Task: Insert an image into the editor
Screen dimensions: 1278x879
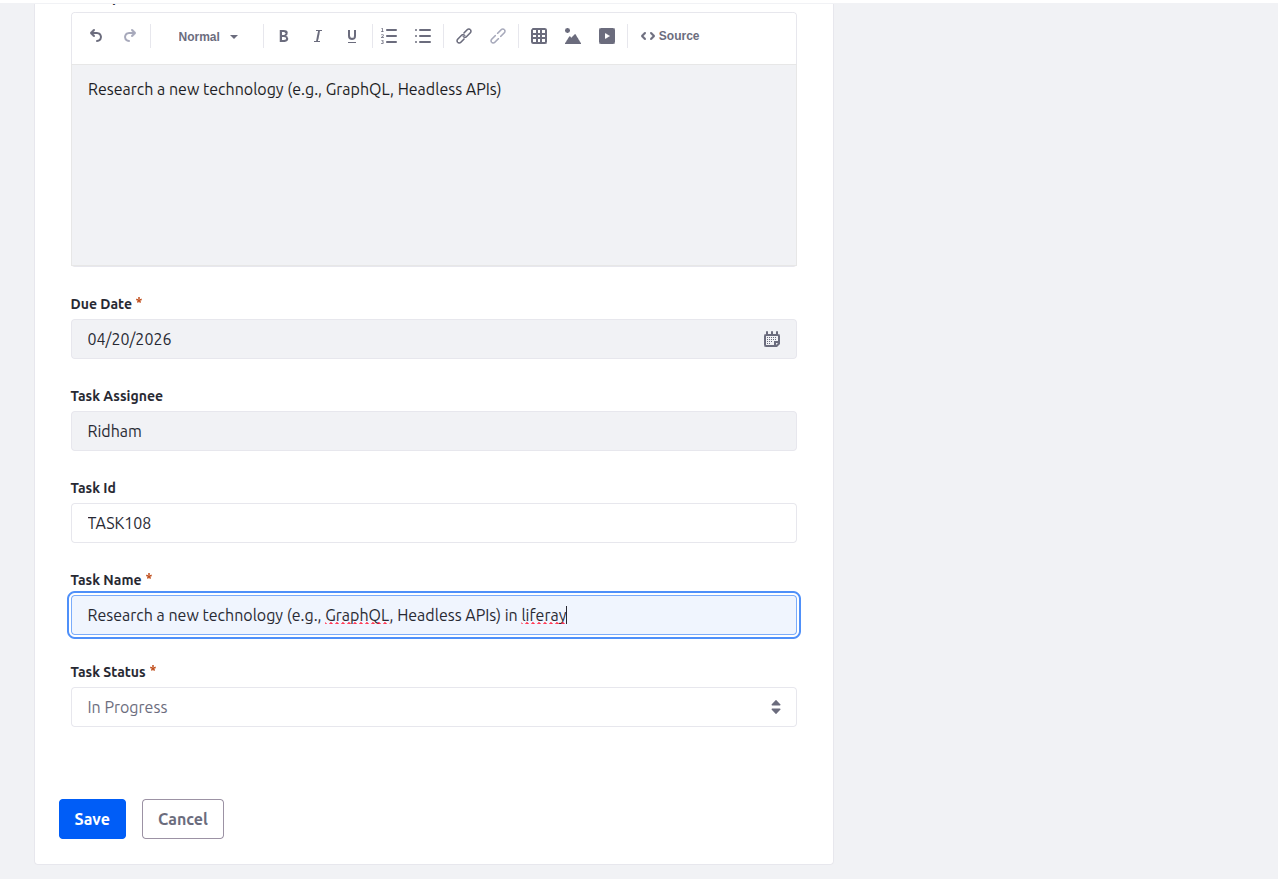Action: [573, 36]
